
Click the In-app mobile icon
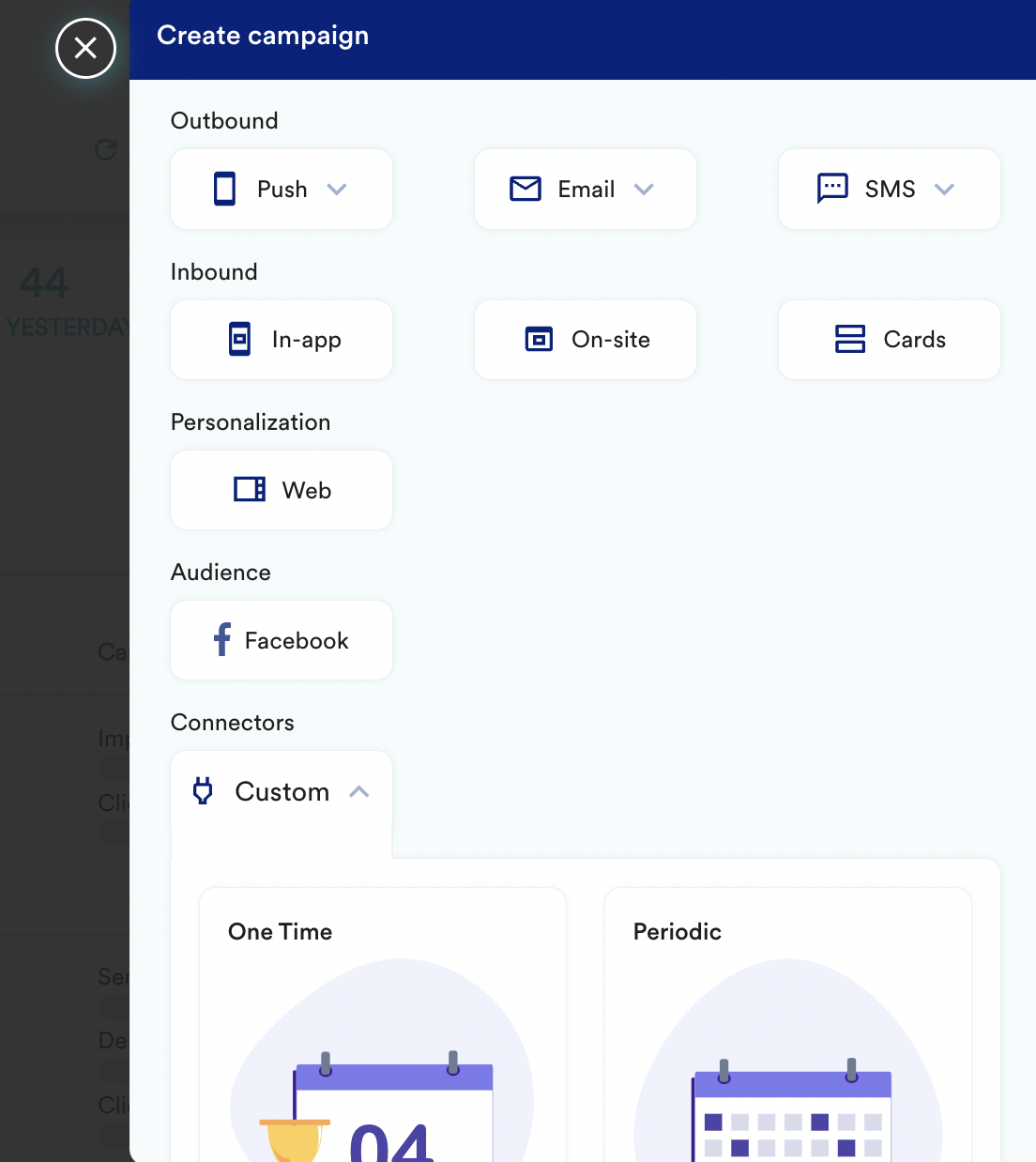(x=240, y=339)
